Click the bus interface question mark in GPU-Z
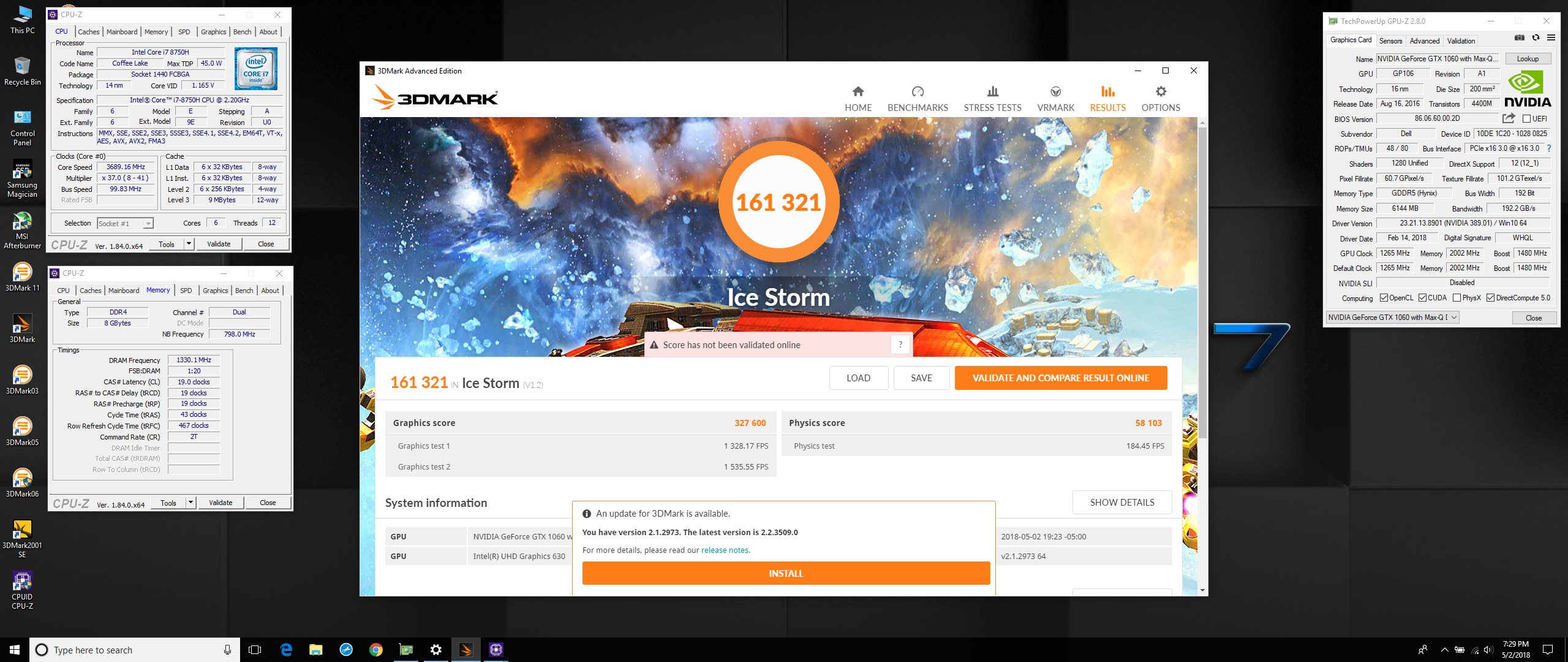 point(1549,148)
